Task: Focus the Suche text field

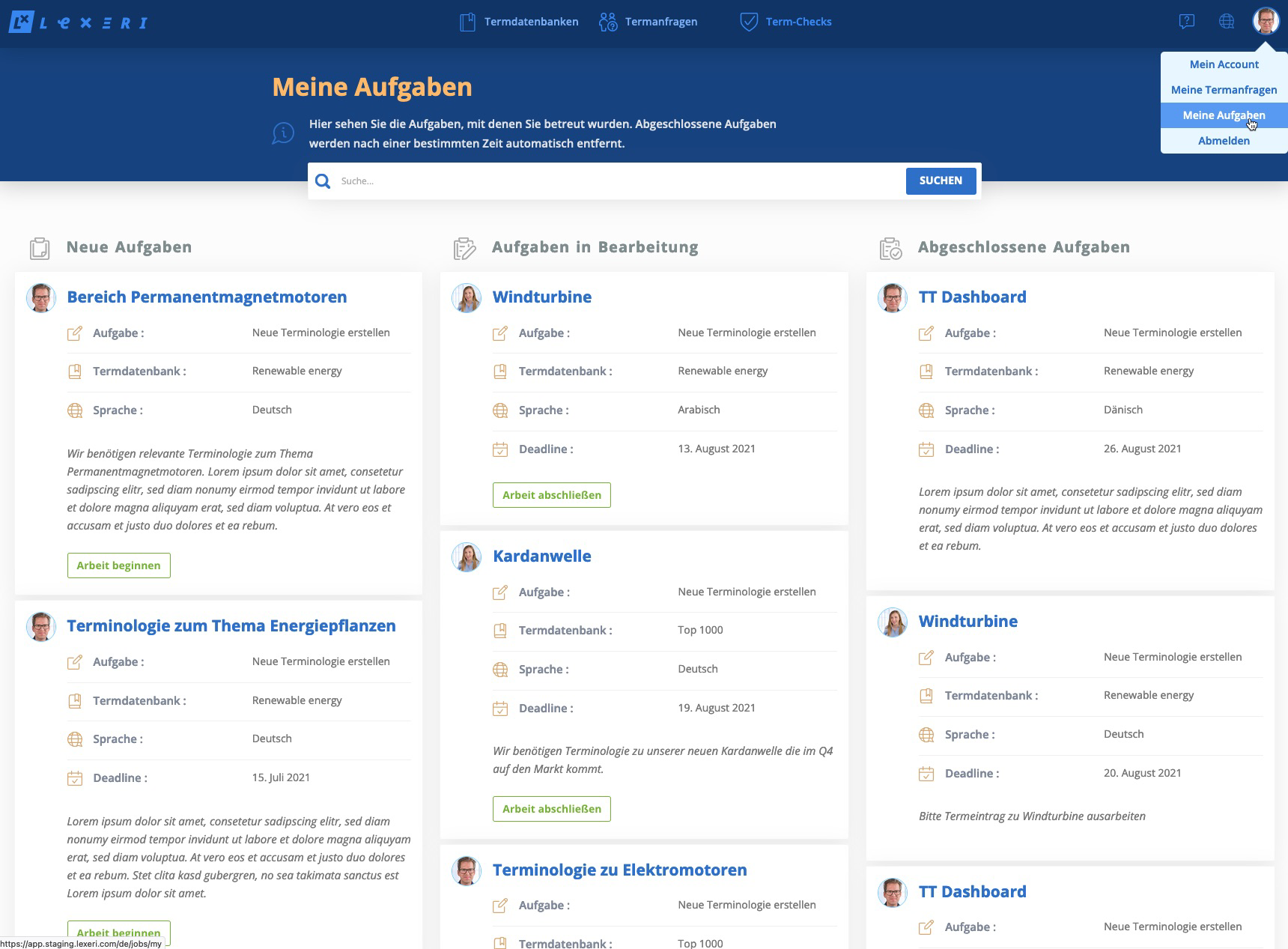Action: (x=618, y=181)
